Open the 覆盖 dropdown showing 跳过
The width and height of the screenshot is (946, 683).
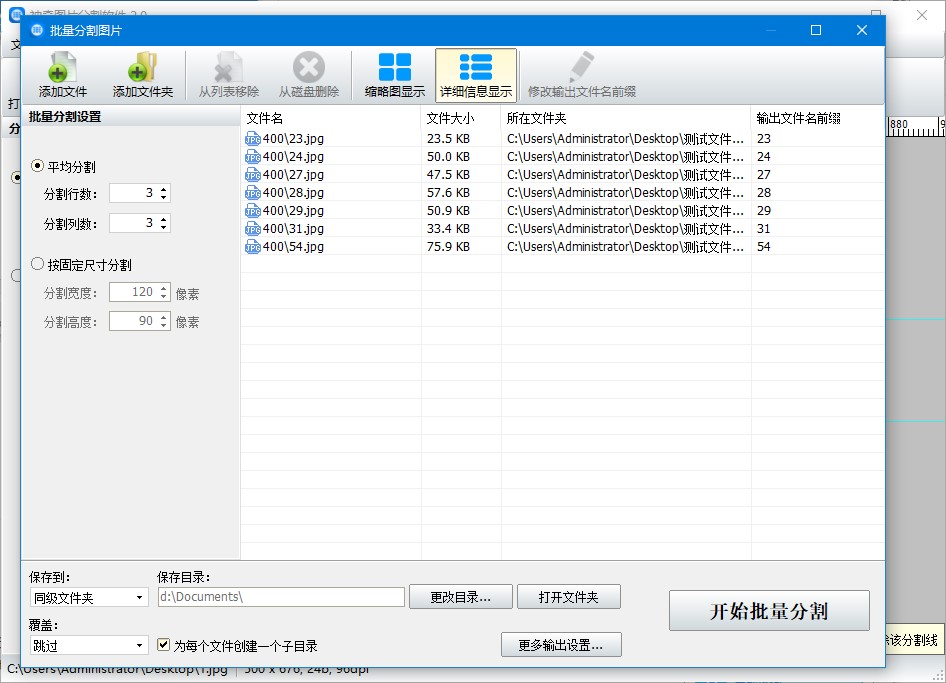88,646
